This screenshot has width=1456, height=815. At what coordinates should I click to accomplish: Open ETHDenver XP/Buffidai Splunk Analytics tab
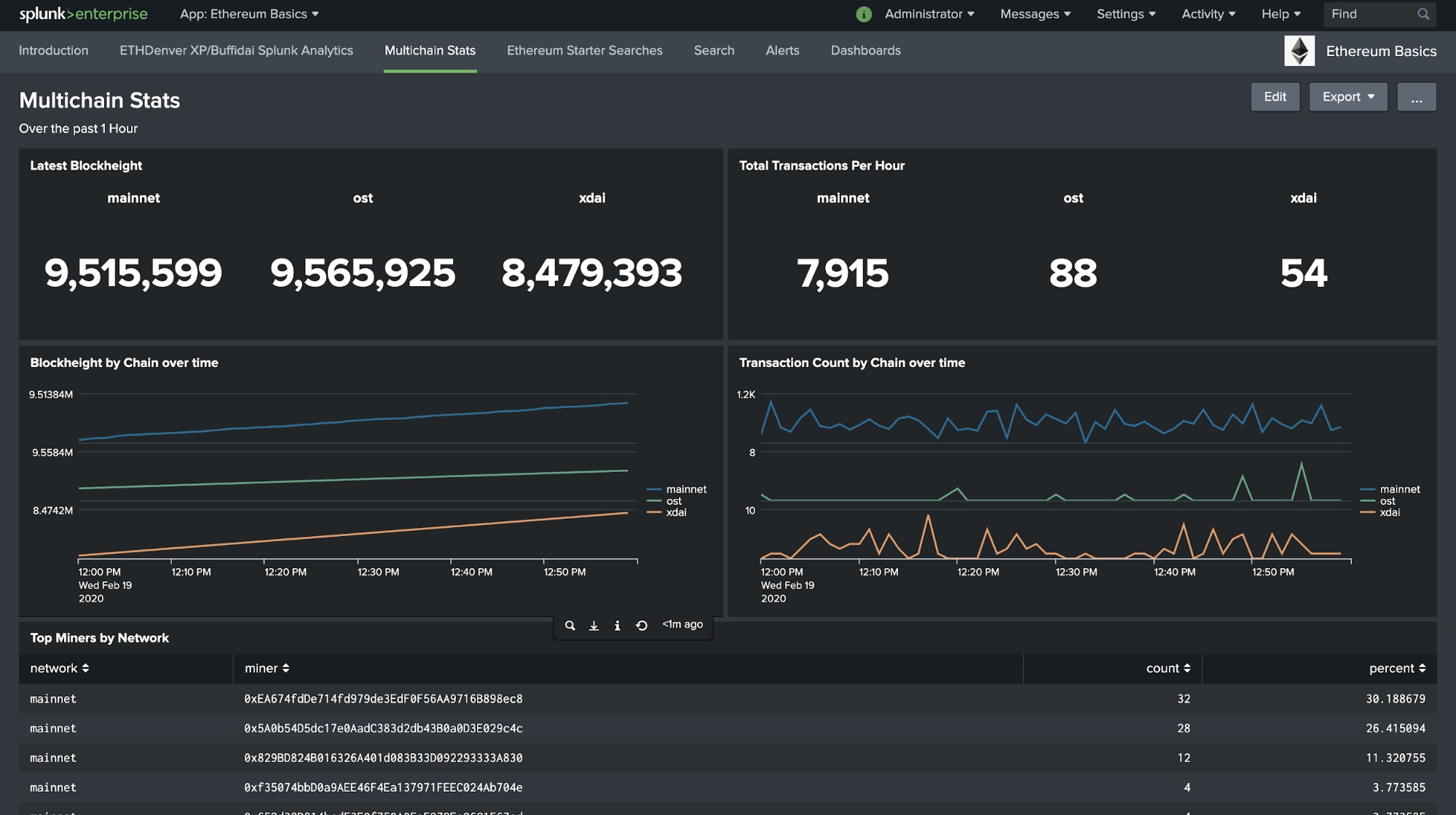click(236, 50)
